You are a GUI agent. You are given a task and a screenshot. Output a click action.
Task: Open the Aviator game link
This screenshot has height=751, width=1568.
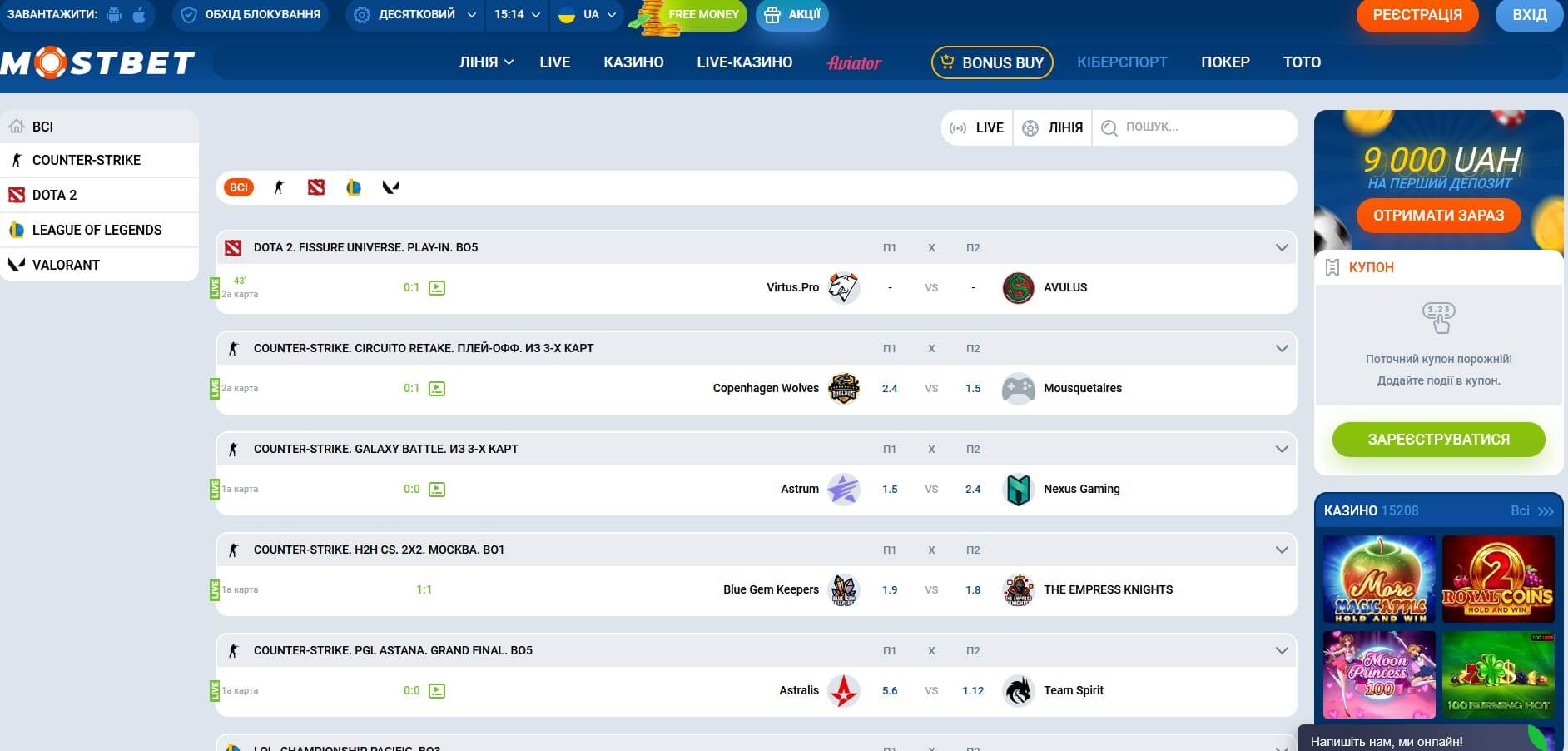point(854,62)
